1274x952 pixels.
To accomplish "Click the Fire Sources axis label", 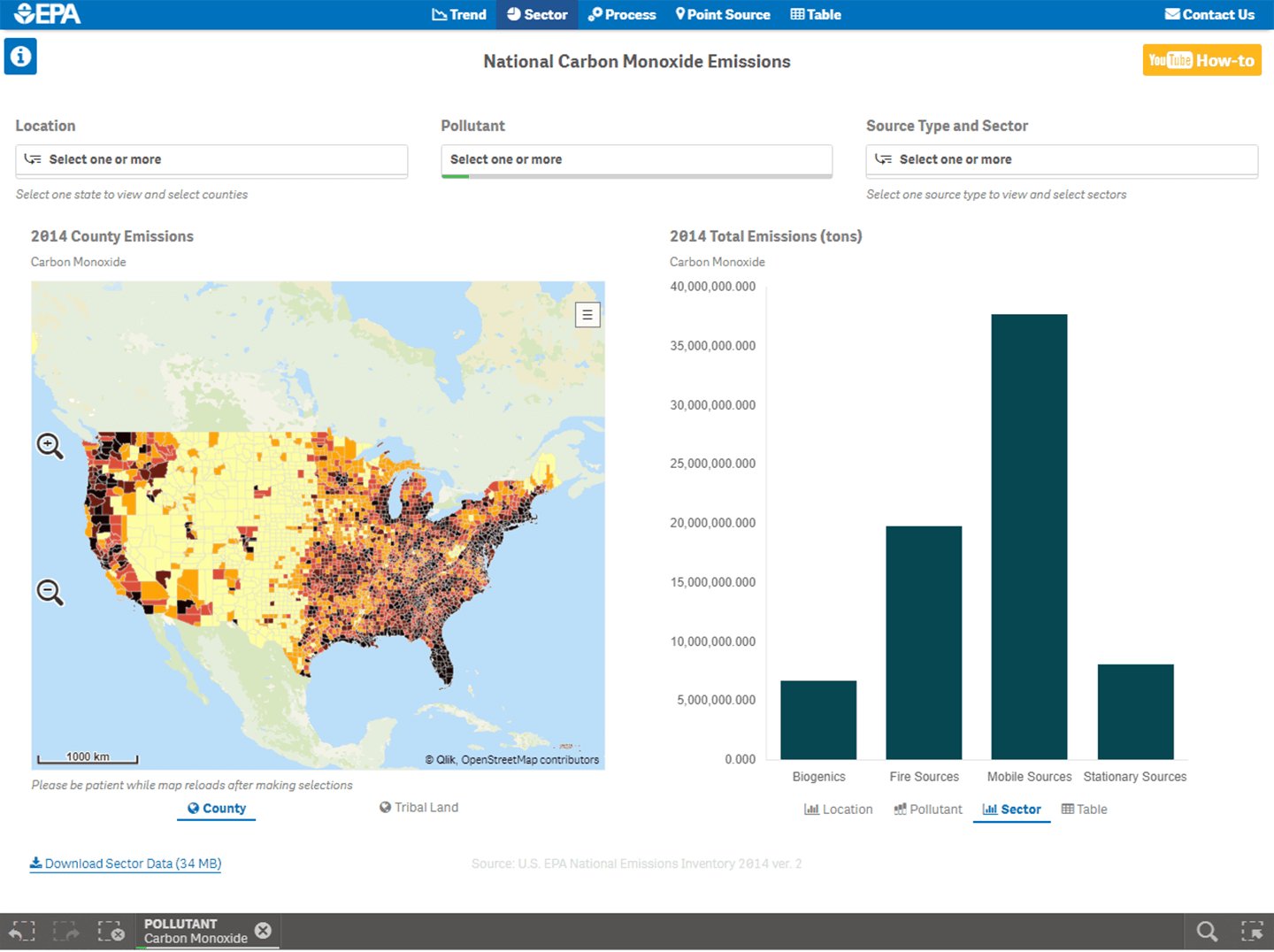I will pos(924,776).
